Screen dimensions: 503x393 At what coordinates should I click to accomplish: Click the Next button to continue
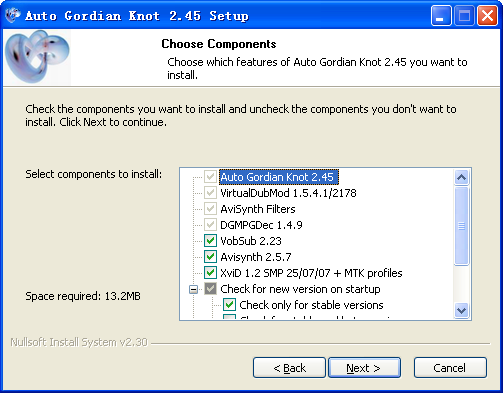pos(364,368)
